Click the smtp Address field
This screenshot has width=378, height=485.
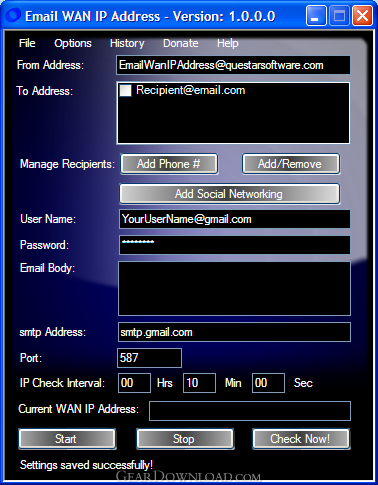point(234,332)
